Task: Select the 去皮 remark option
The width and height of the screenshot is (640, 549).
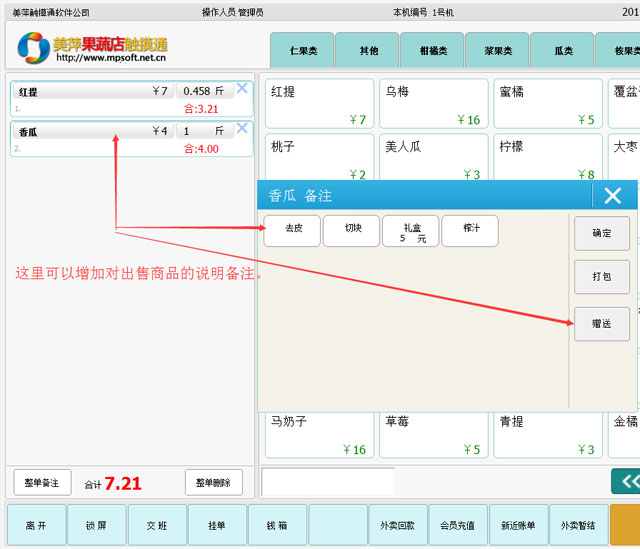Action: point(292,230)
